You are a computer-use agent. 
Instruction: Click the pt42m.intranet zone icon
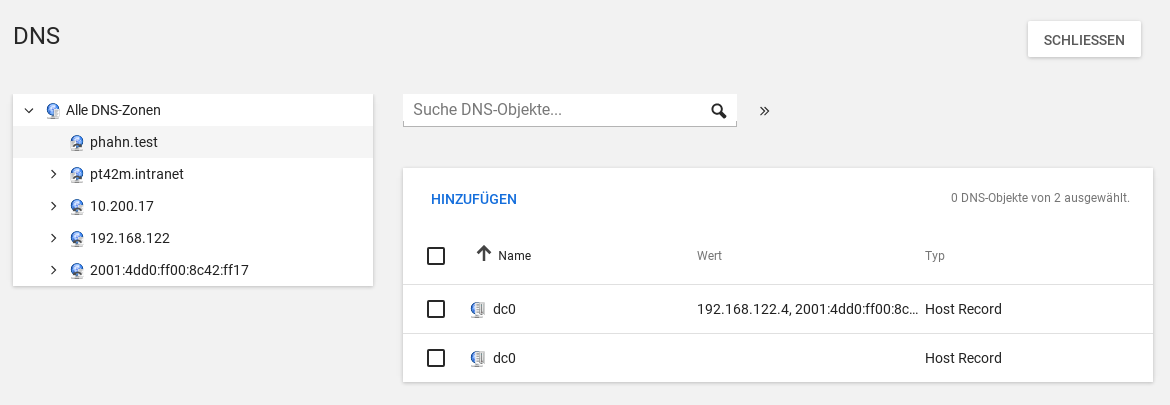(77, 174)
